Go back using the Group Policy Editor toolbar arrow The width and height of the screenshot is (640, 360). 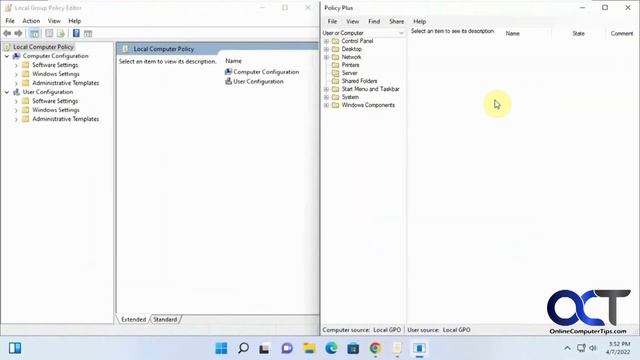pyautogui.click(x=7, y=33)
